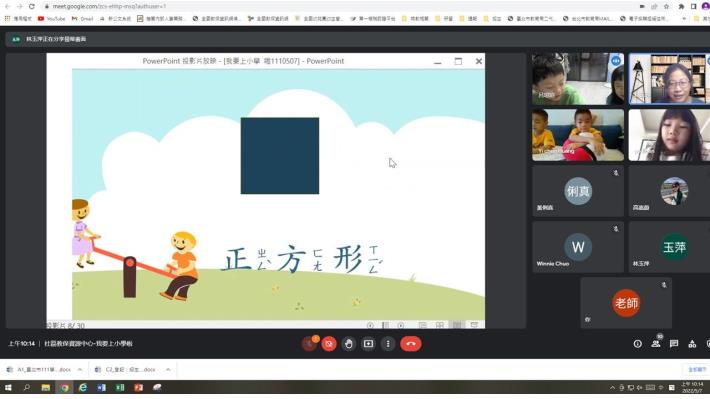Select the girl with long hair video tile

click(x=669, y=135)
